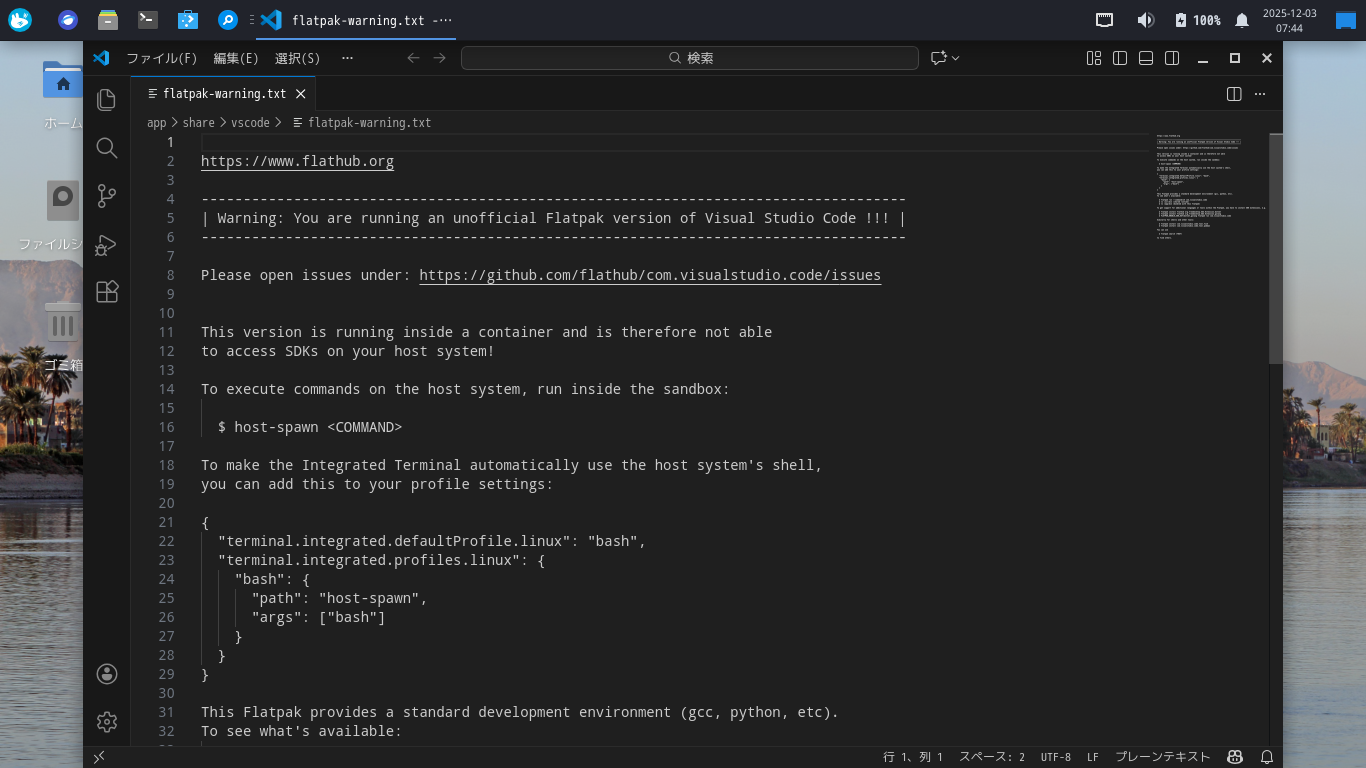Click the 検索 command center search box
Screen dimensions: 1366x768
tap(690, 58)
